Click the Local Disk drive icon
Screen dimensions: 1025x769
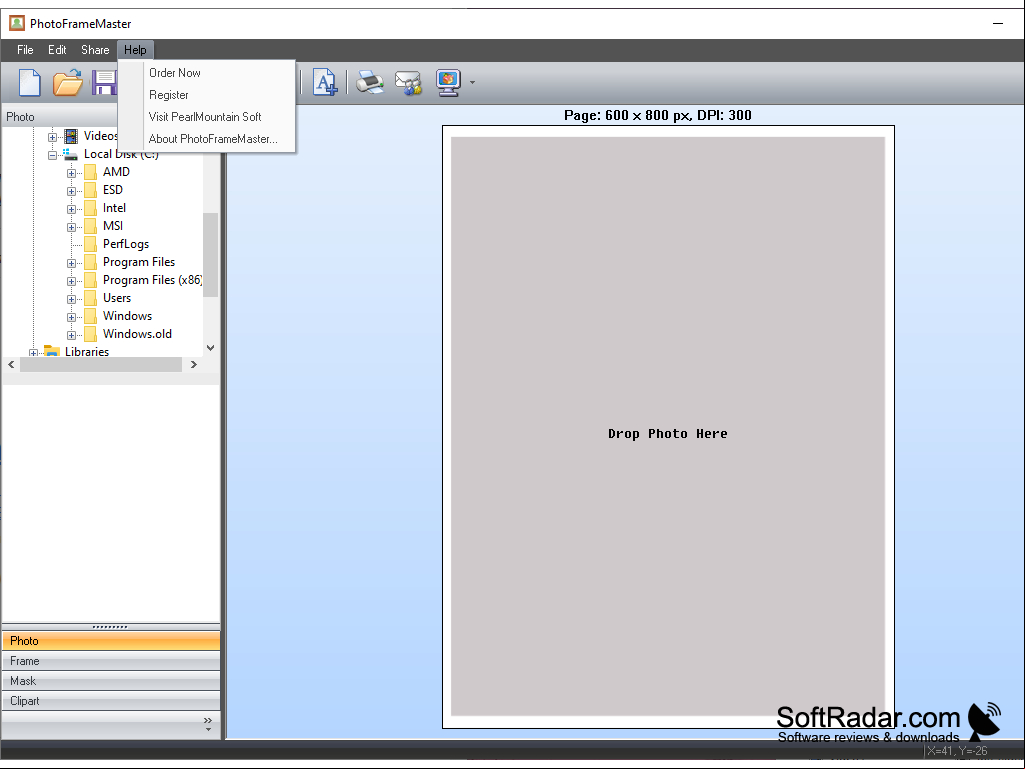point(71,154)
